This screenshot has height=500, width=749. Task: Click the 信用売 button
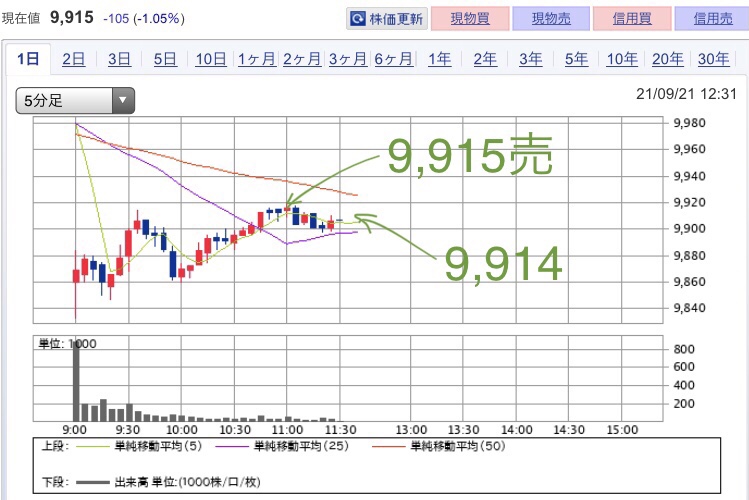point(711,18)
